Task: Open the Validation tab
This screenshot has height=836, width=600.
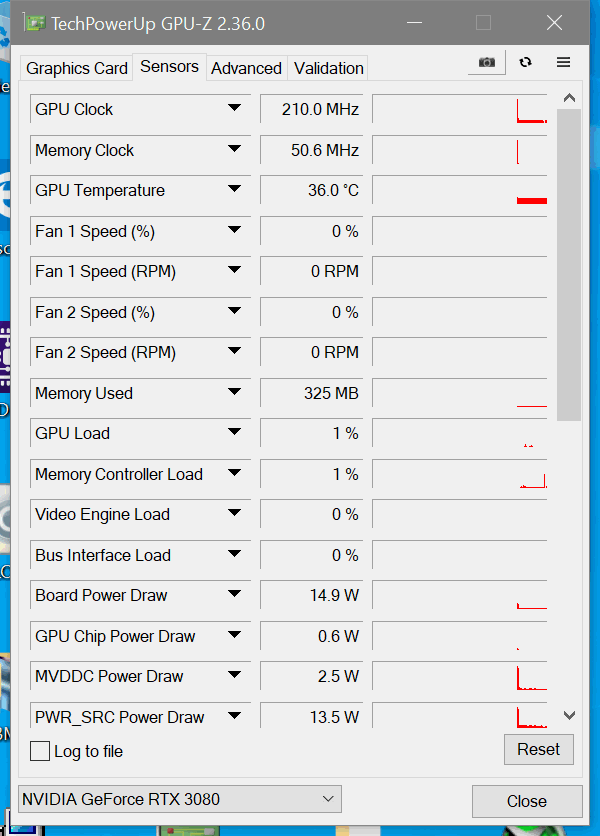Action: point(328,68)
